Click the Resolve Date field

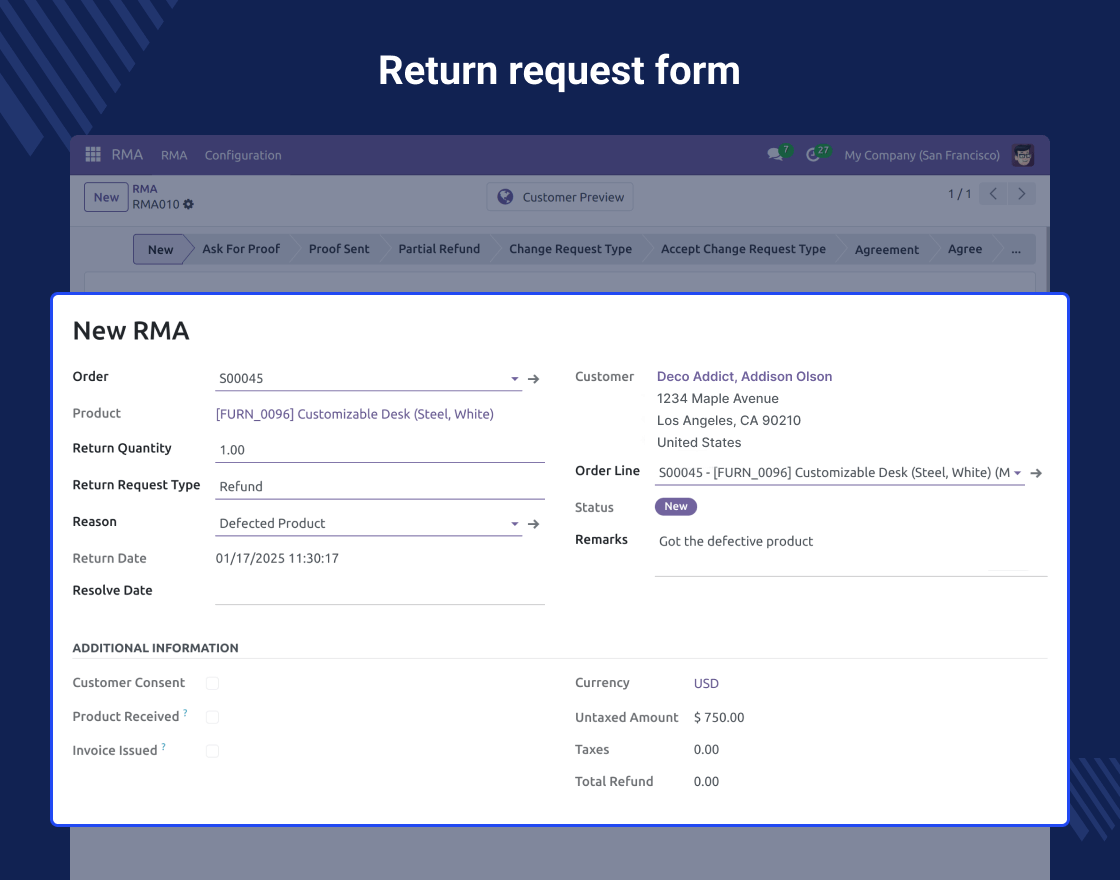coord(380,591)
